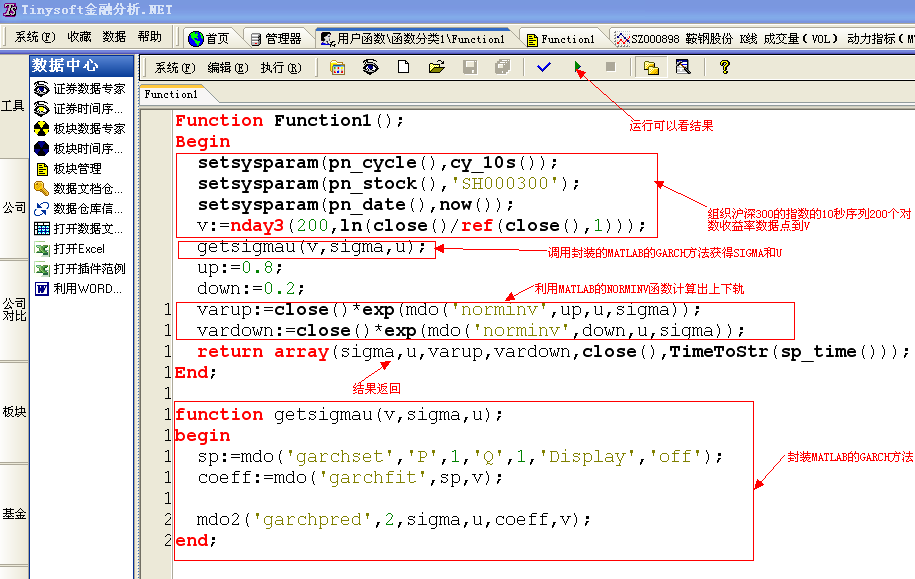Click the yellow question mark help icon
Image resolution: width=915 pixels, height=579 pixels.
(x=725, y=67)
